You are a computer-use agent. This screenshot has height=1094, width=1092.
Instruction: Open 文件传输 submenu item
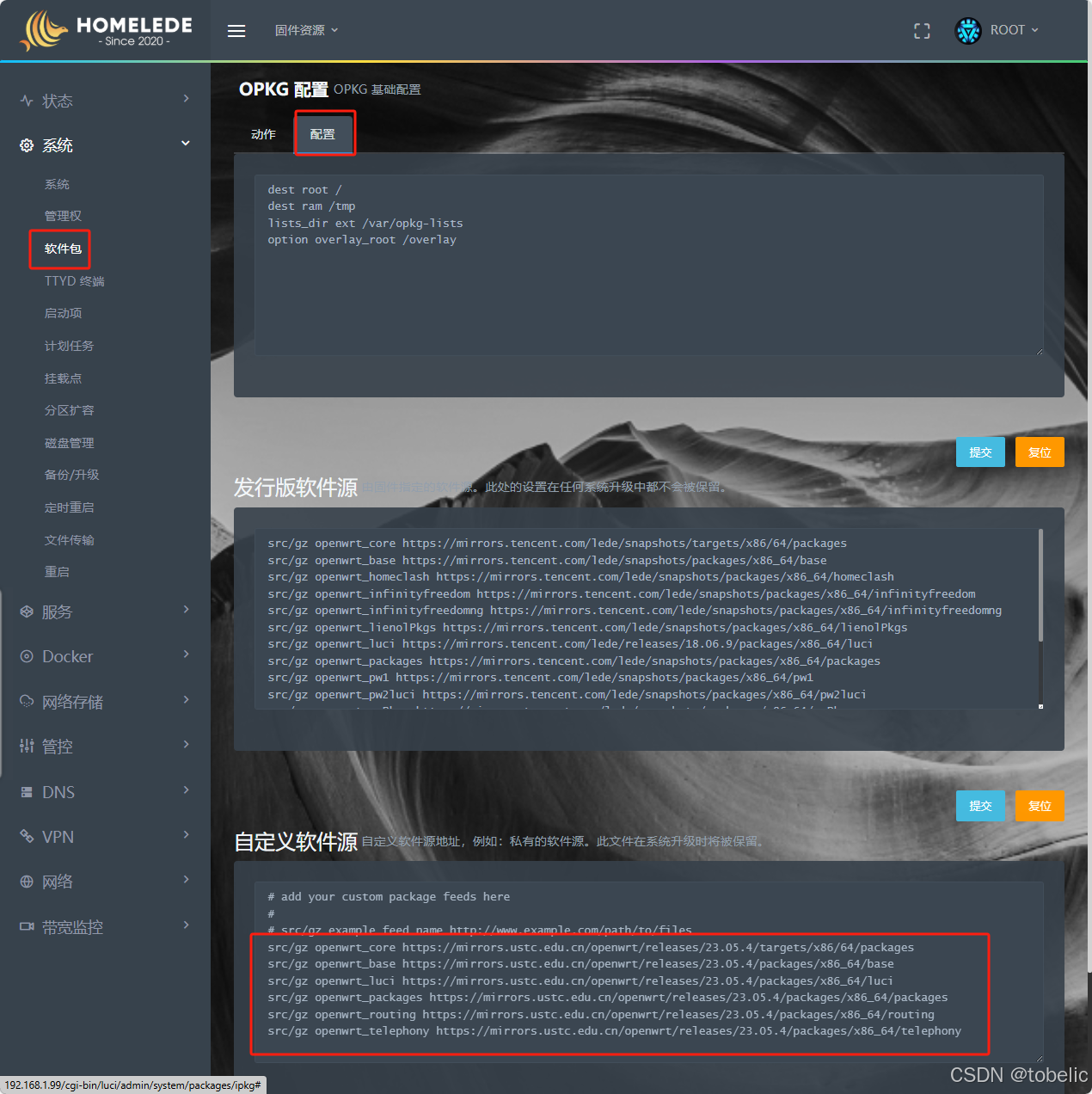[69, 540]
